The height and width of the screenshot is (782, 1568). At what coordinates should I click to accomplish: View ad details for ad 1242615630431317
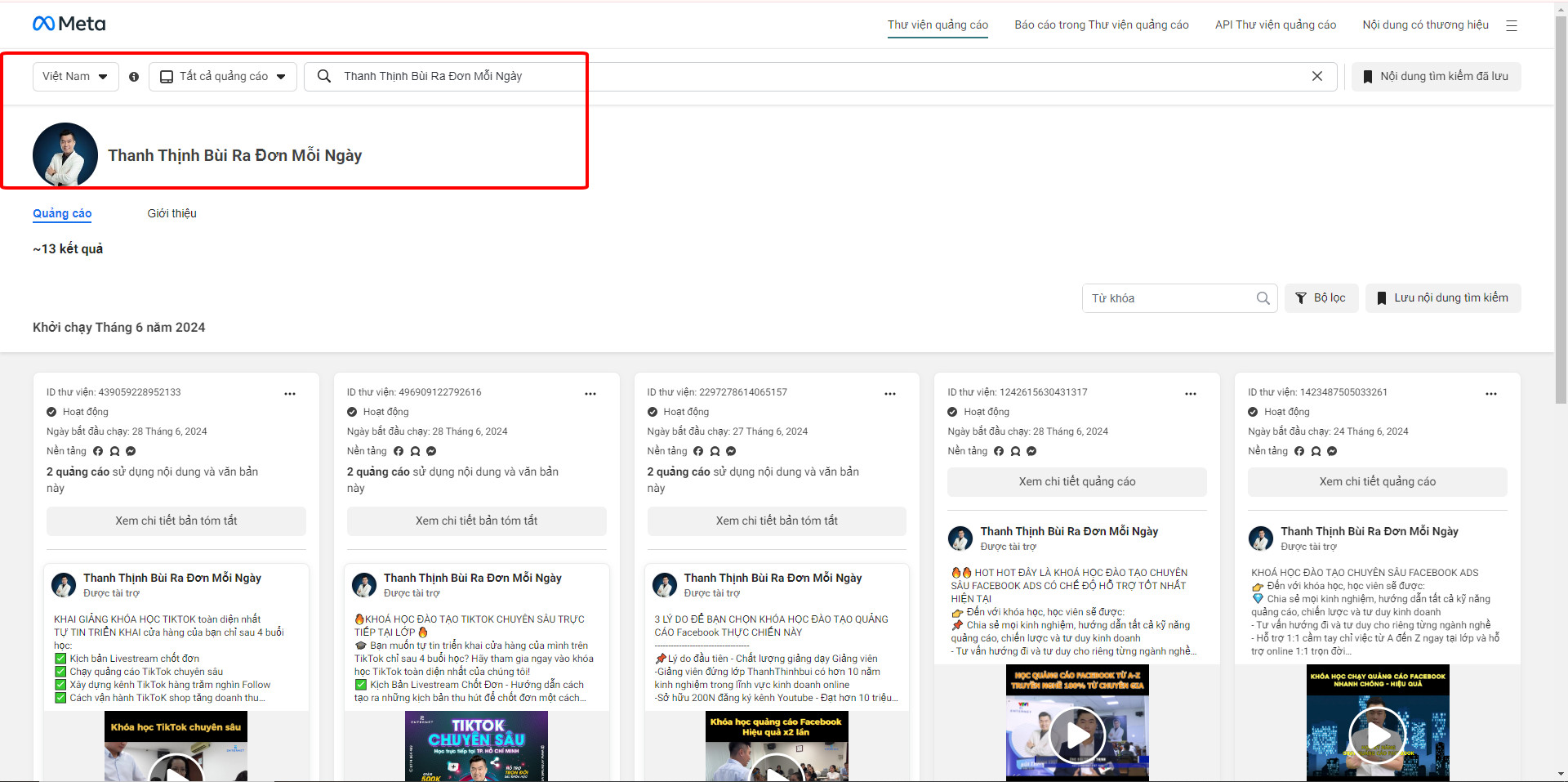[1077, 482]
